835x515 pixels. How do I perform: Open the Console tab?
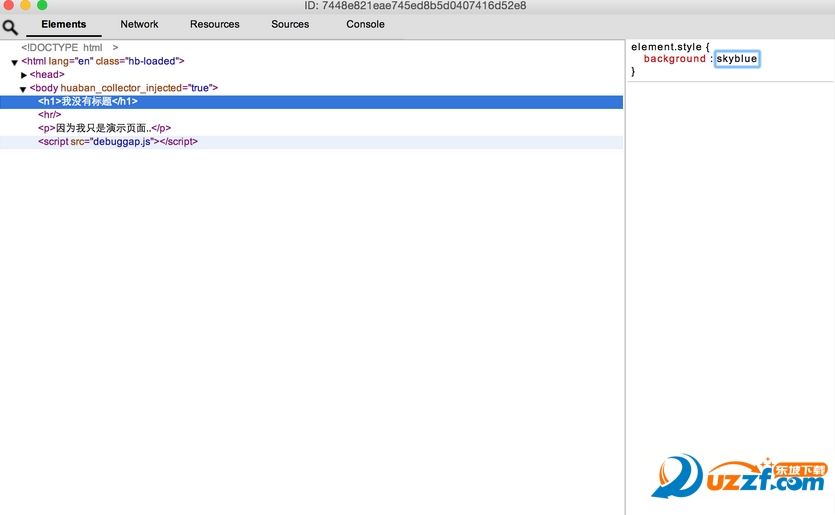[365, 24]
